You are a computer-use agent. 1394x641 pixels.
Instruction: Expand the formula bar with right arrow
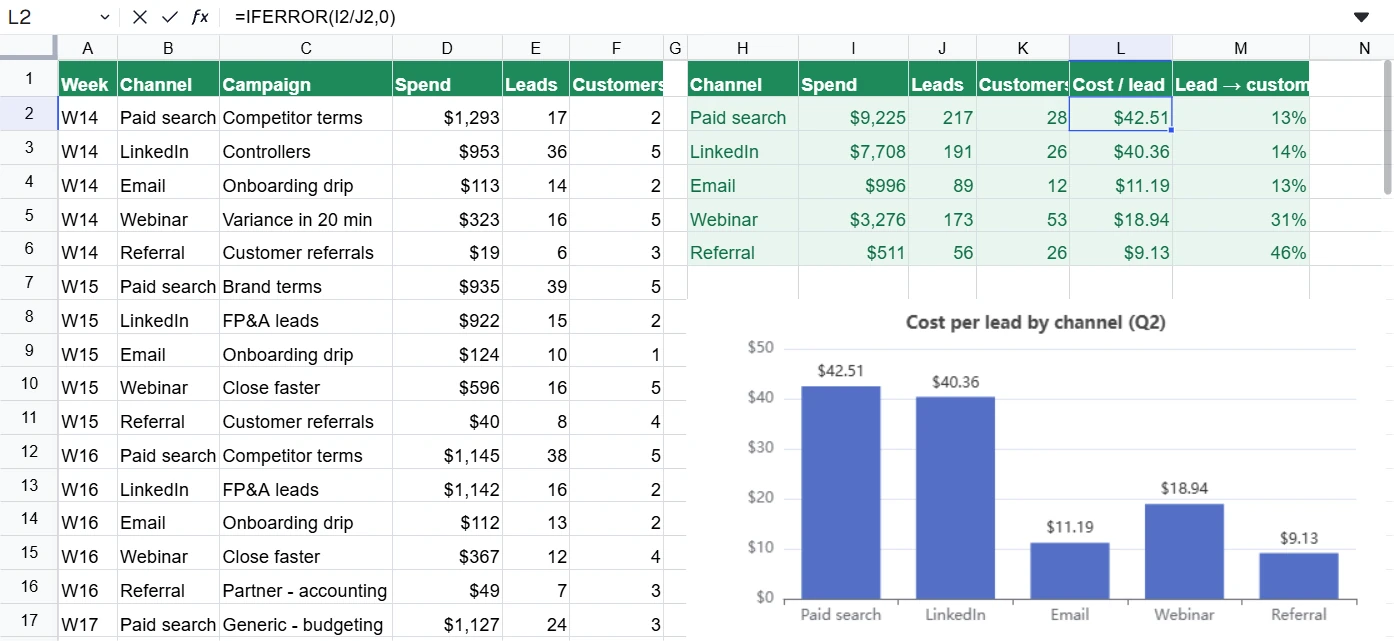tap(1361, 17)
